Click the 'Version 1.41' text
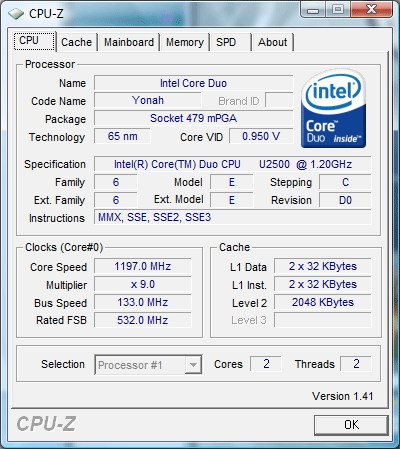This screenshot has width=400, height=449. (x=343, y=396)
